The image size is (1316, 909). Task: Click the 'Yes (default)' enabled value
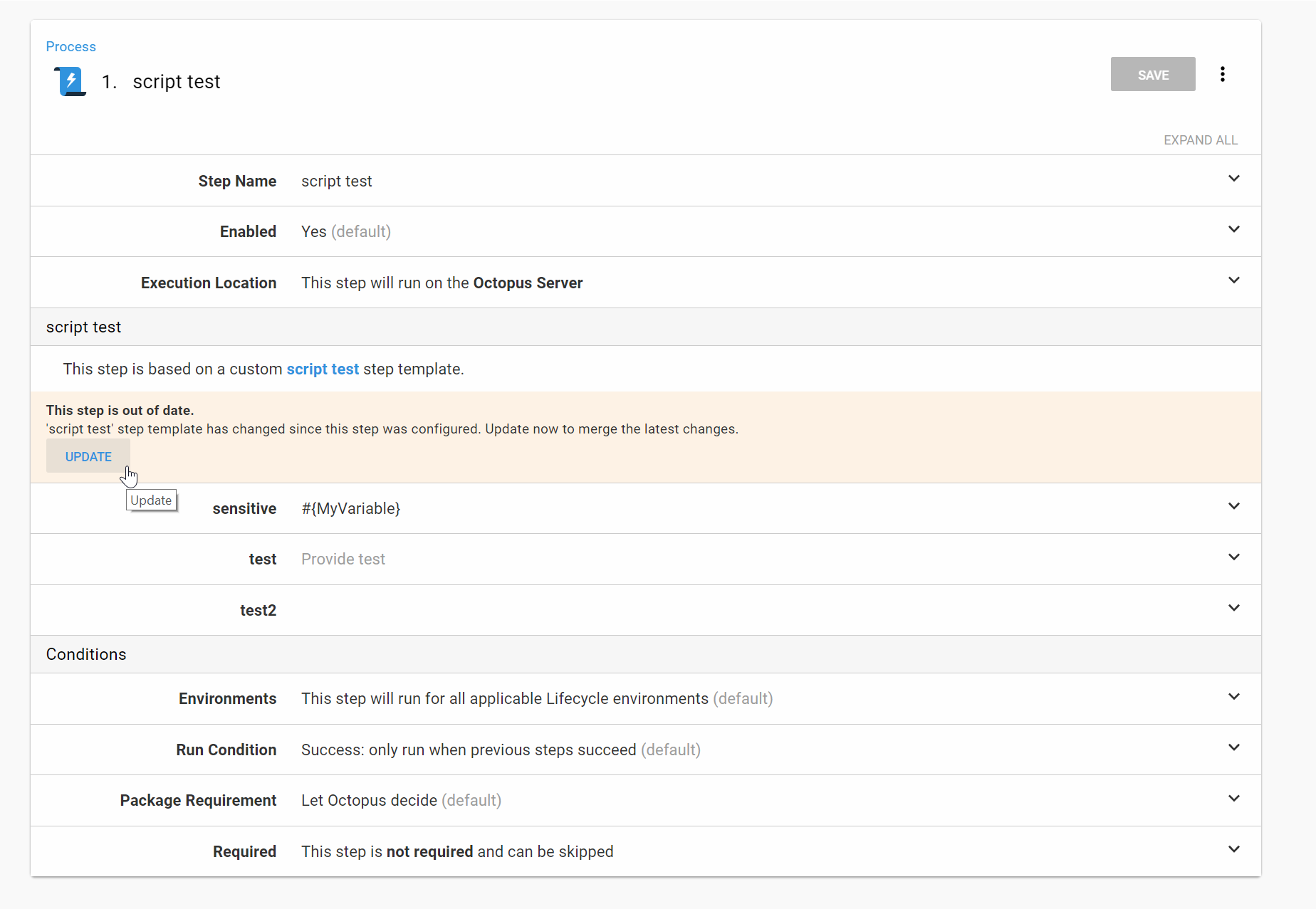pos(346,231)
